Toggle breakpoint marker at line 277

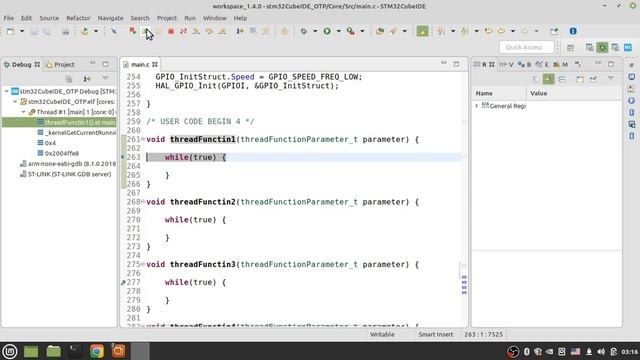pos(123,282)
